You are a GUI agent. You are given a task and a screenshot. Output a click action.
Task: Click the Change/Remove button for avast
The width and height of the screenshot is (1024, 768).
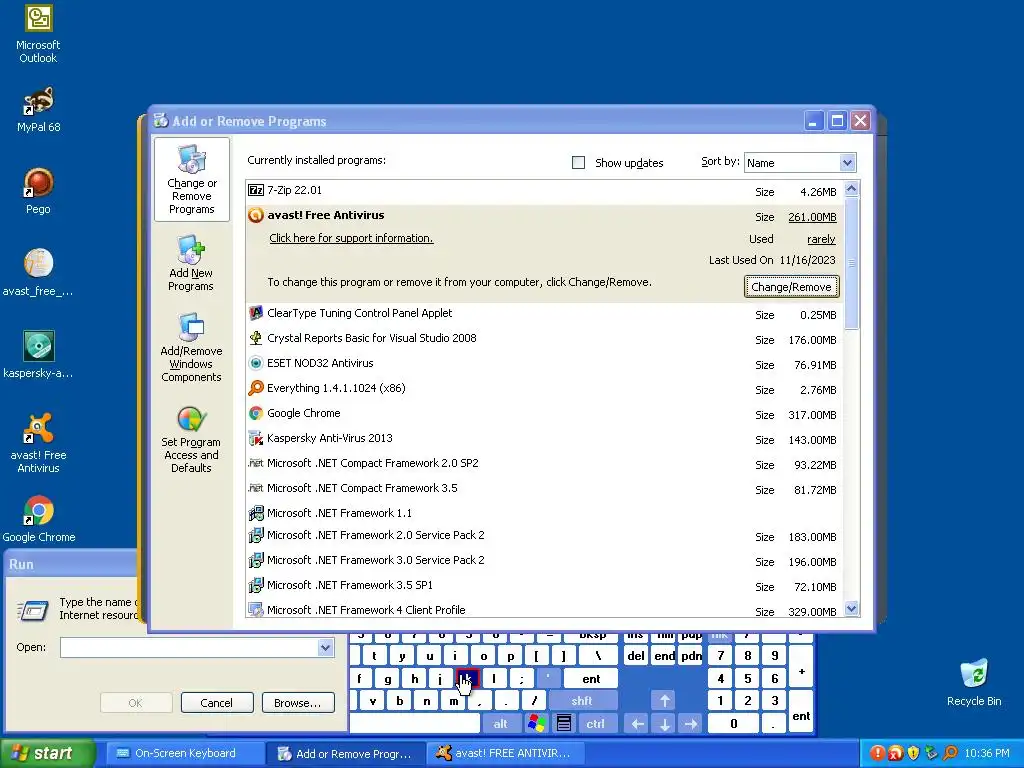pyautogui.click(x=791, y=287)
